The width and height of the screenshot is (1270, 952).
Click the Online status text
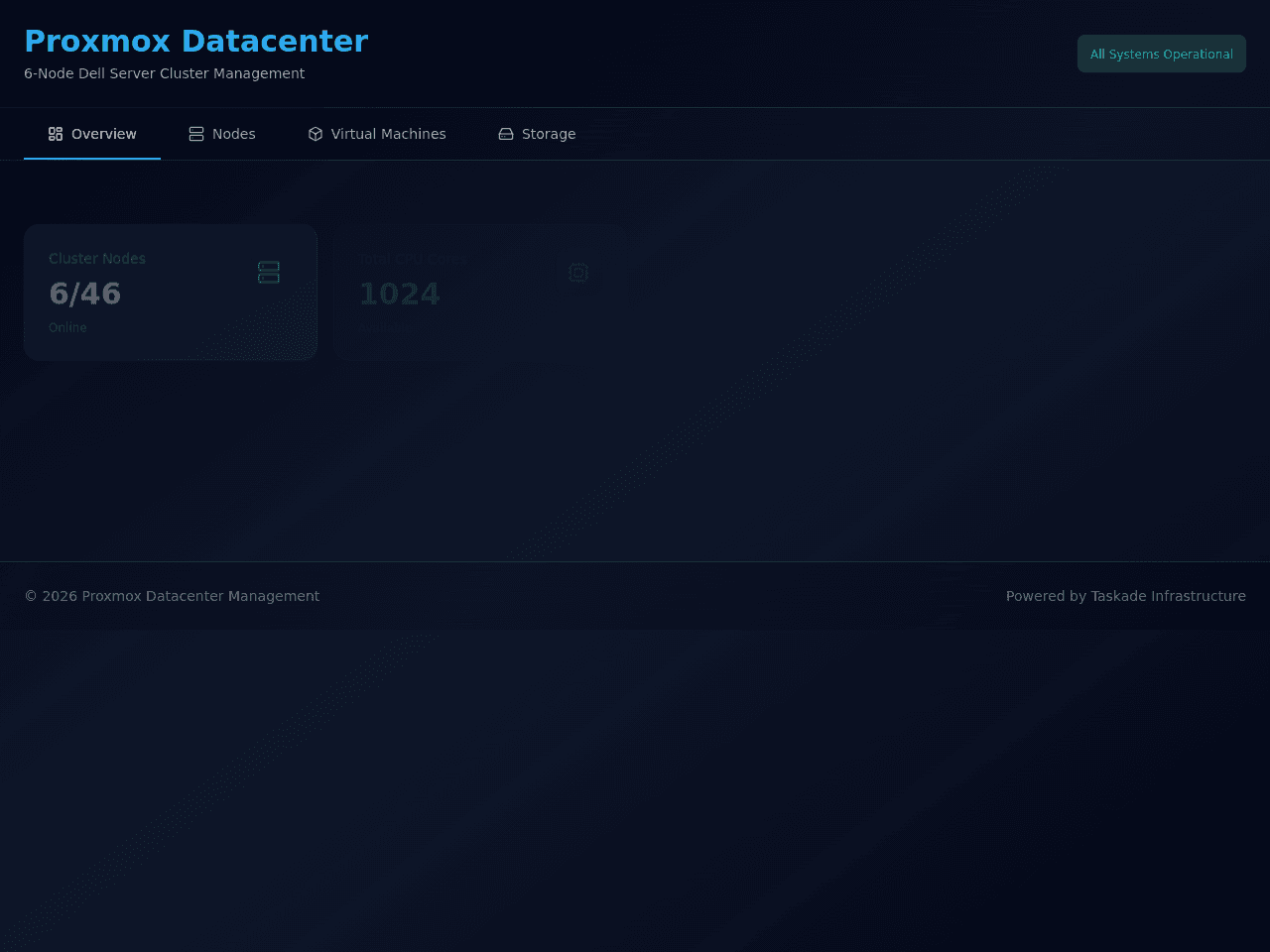[x=67, y=327]
